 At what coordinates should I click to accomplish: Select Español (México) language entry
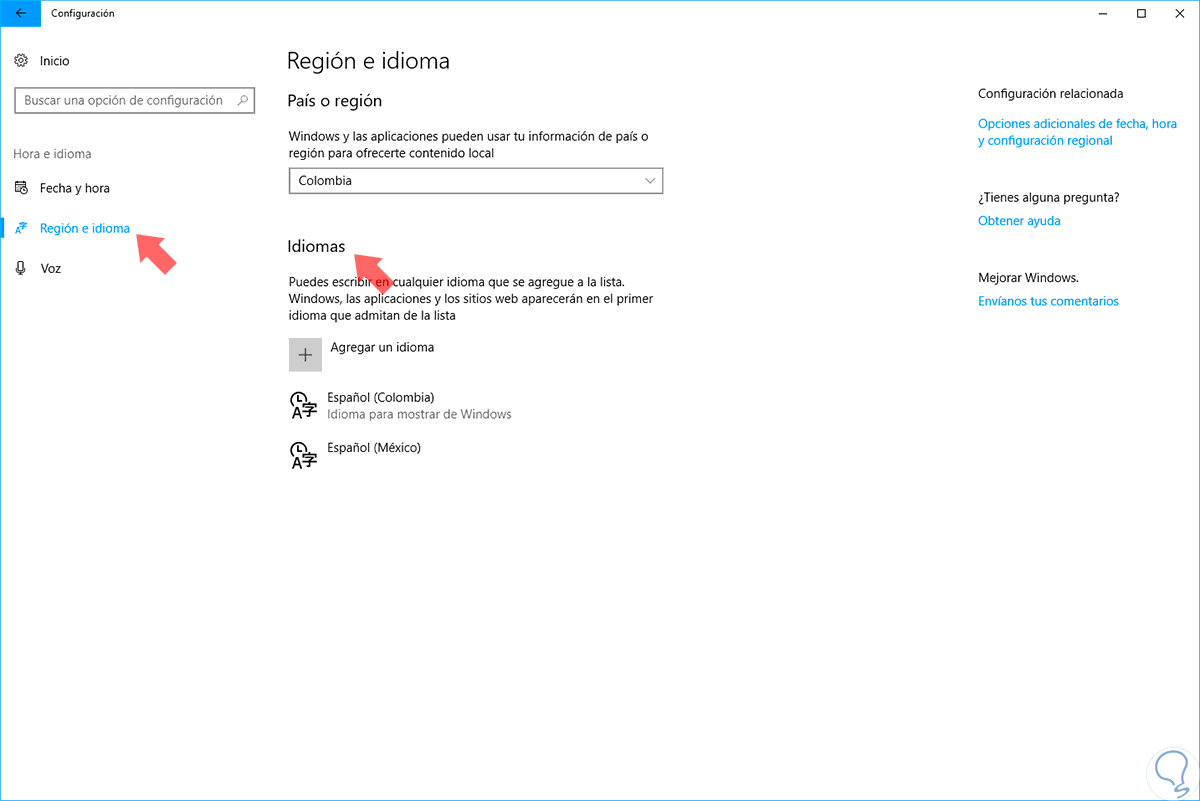(374, 448)
